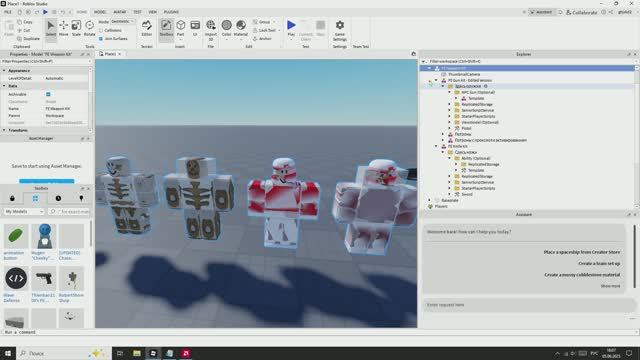Open the Mode Geometric dropdown
The height and width of the screenshot is (360, 640).
(123, 21)
